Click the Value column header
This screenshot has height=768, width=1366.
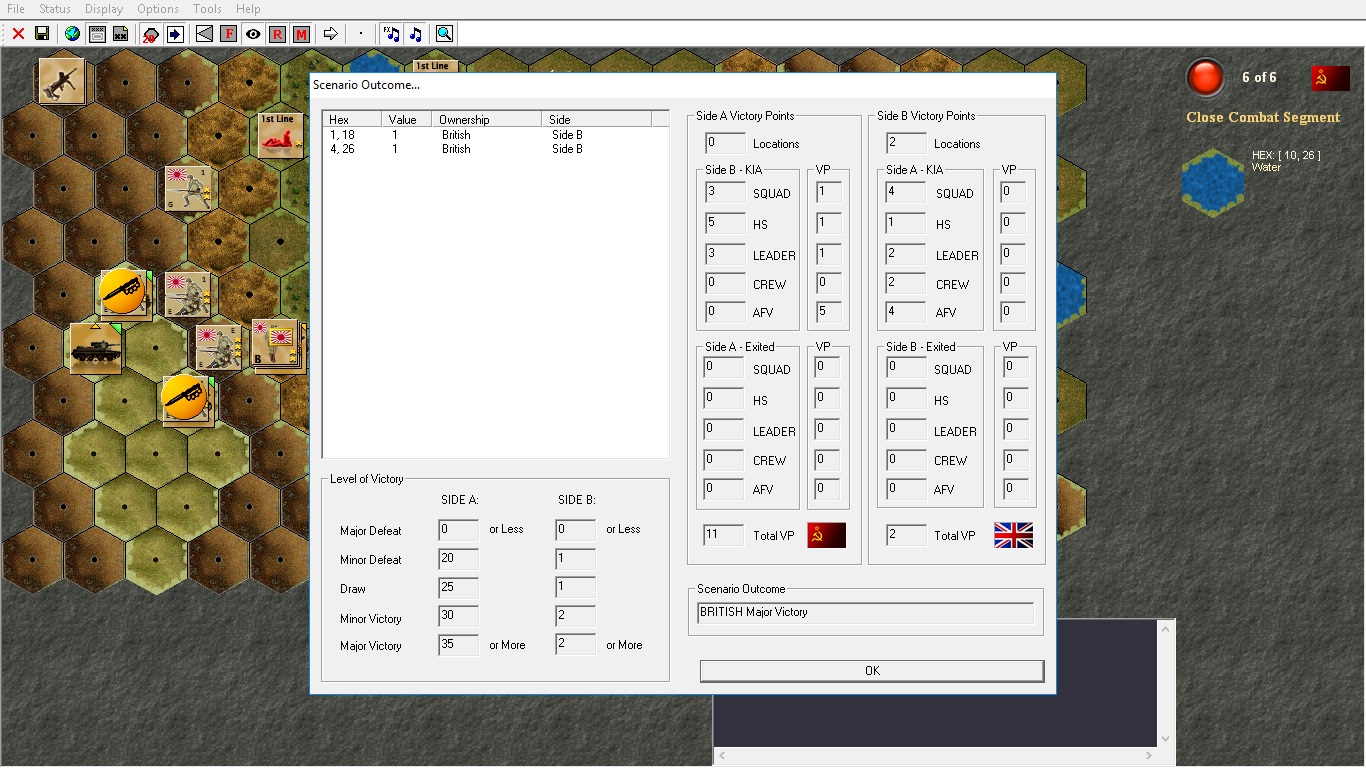pos(405,120)
